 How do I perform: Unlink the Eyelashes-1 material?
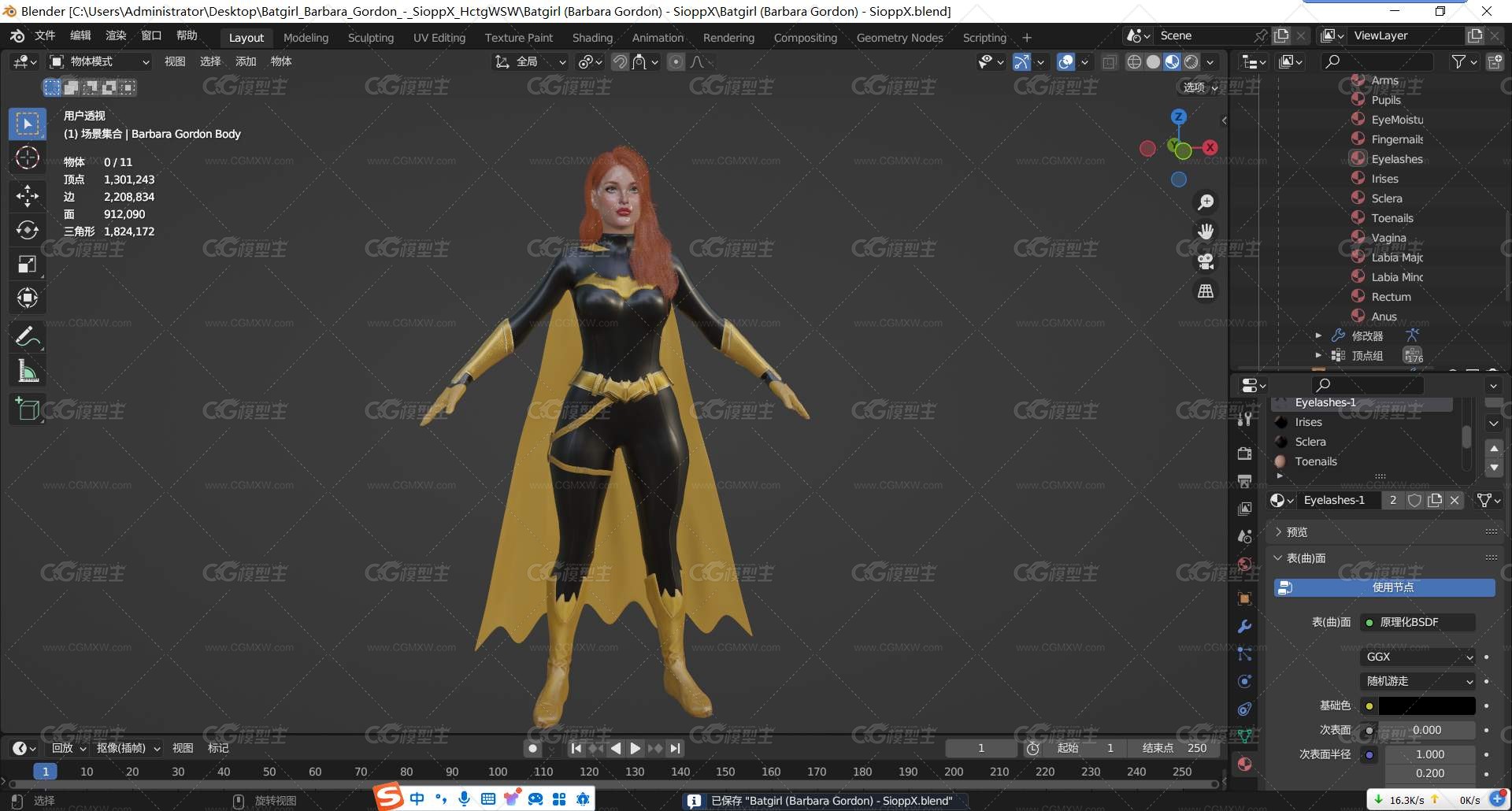click(x=1455, y=500)
